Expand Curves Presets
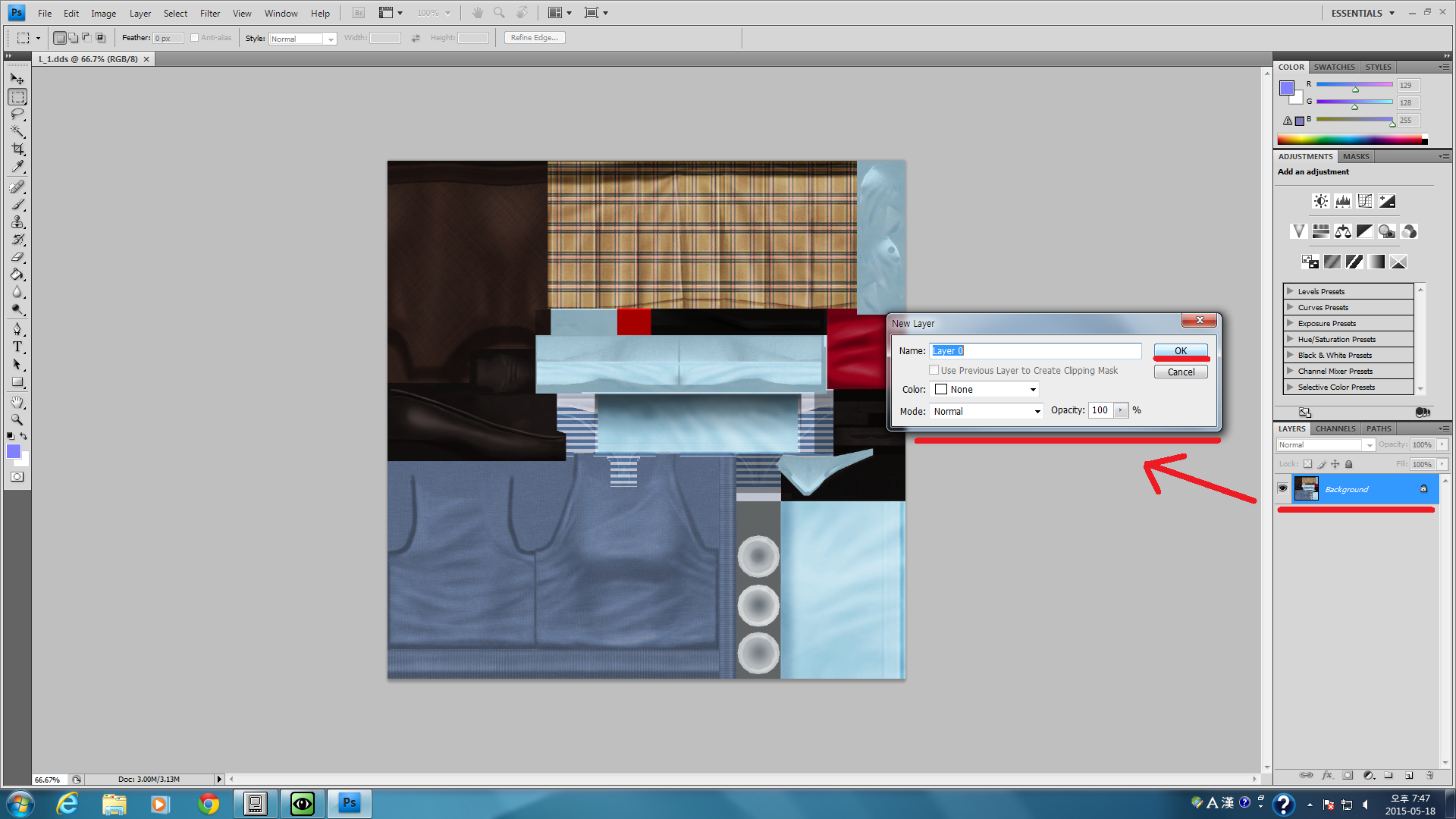1456x819 pixels. [x=1290, y=307]
